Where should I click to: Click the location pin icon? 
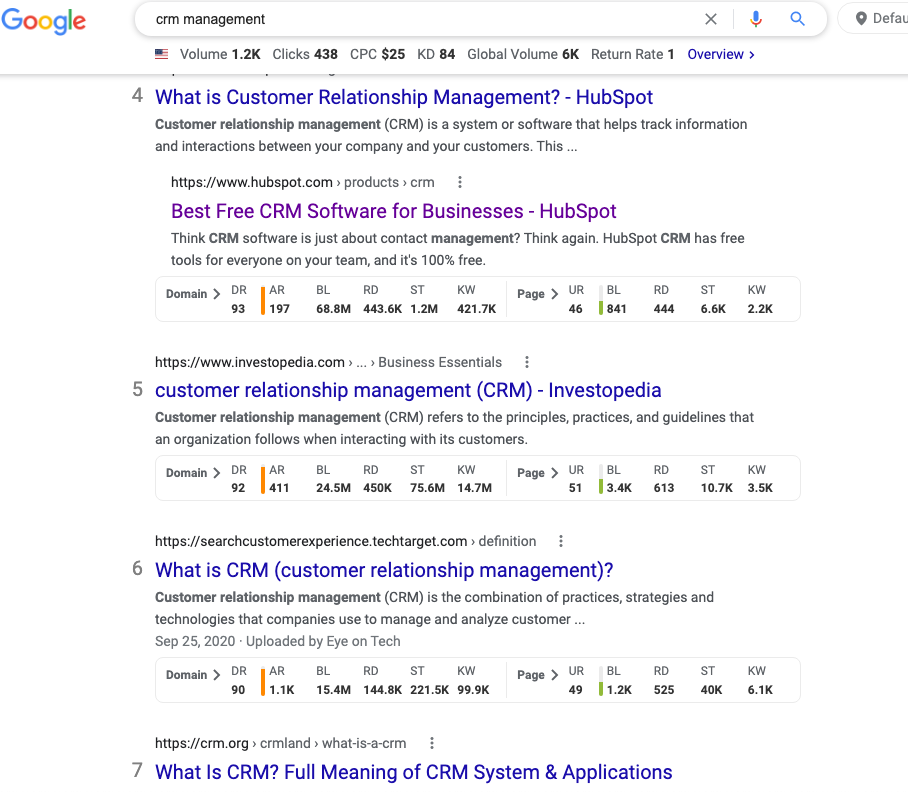pyautogui.click(x=861, y=19)
